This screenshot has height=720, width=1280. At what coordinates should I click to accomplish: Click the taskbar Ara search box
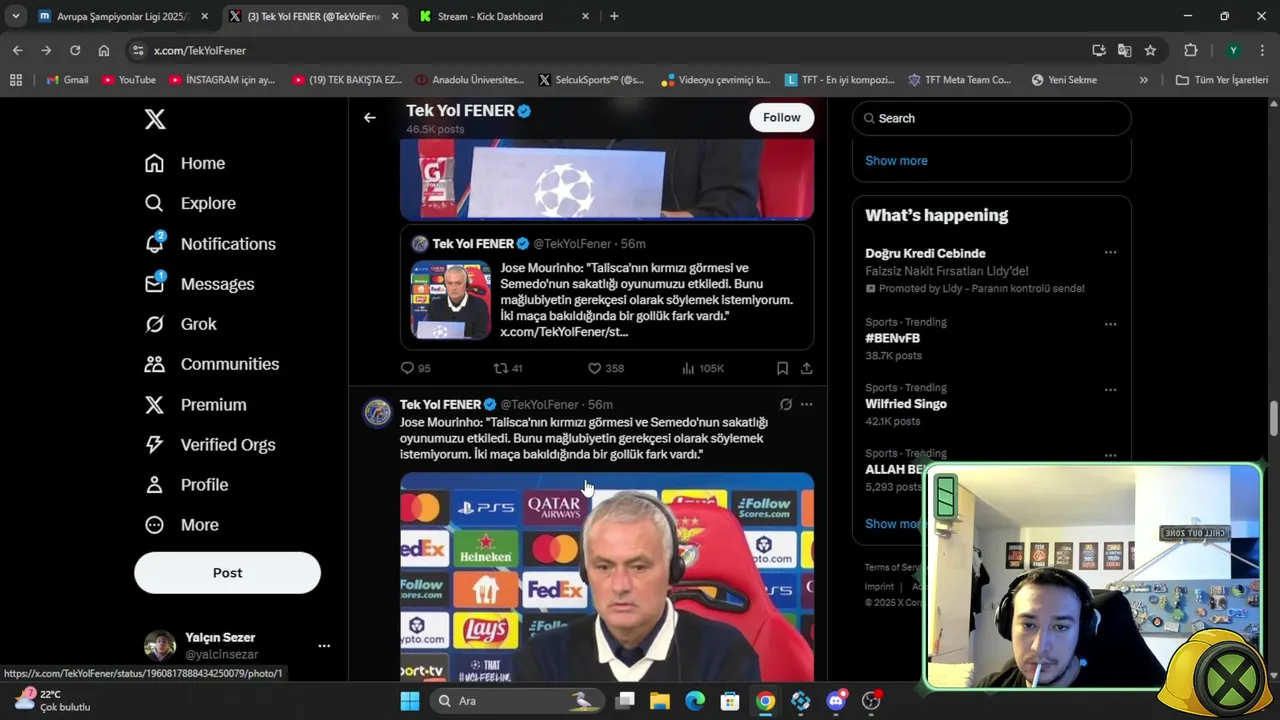click(x=517, y=701)
